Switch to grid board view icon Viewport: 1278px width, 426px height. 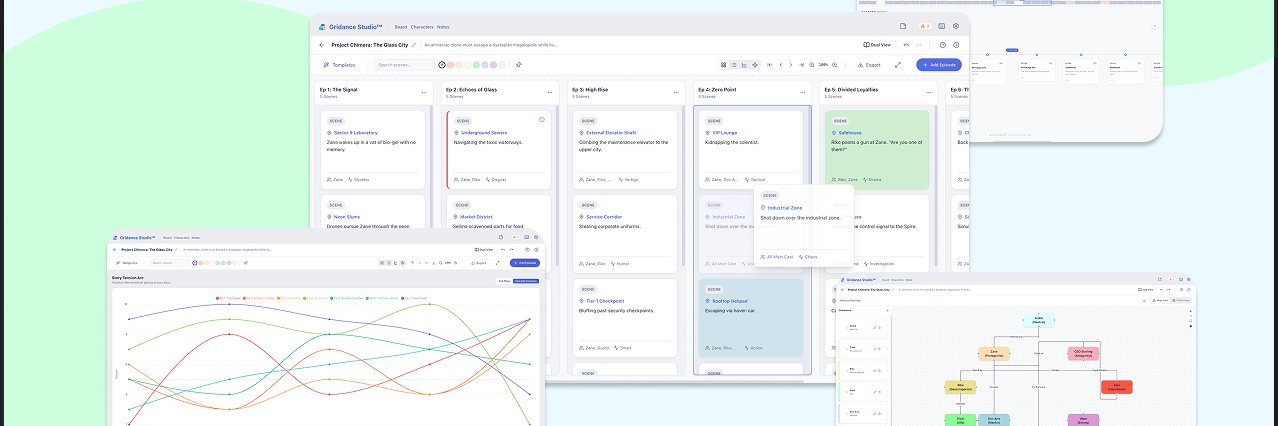(723, 65)
